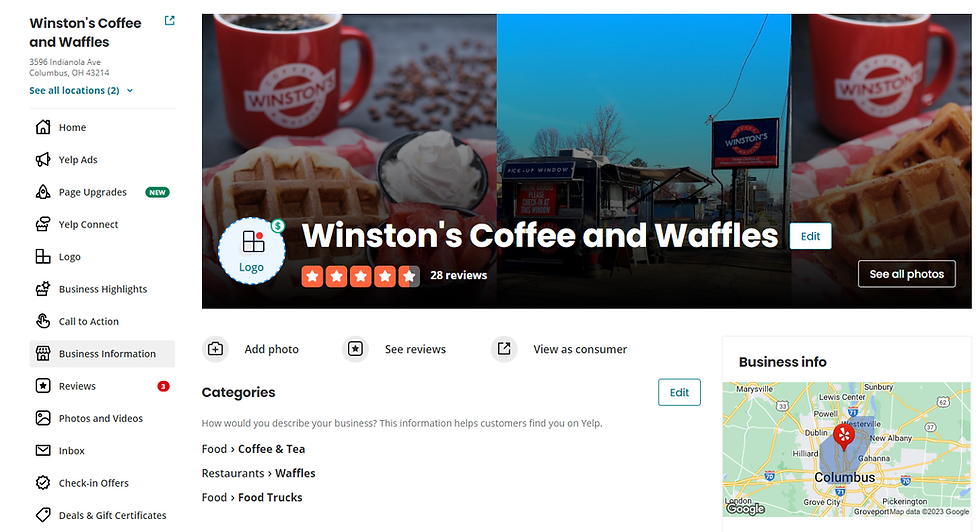Select the Yelp Ads megaphone icon

(42, 159)
